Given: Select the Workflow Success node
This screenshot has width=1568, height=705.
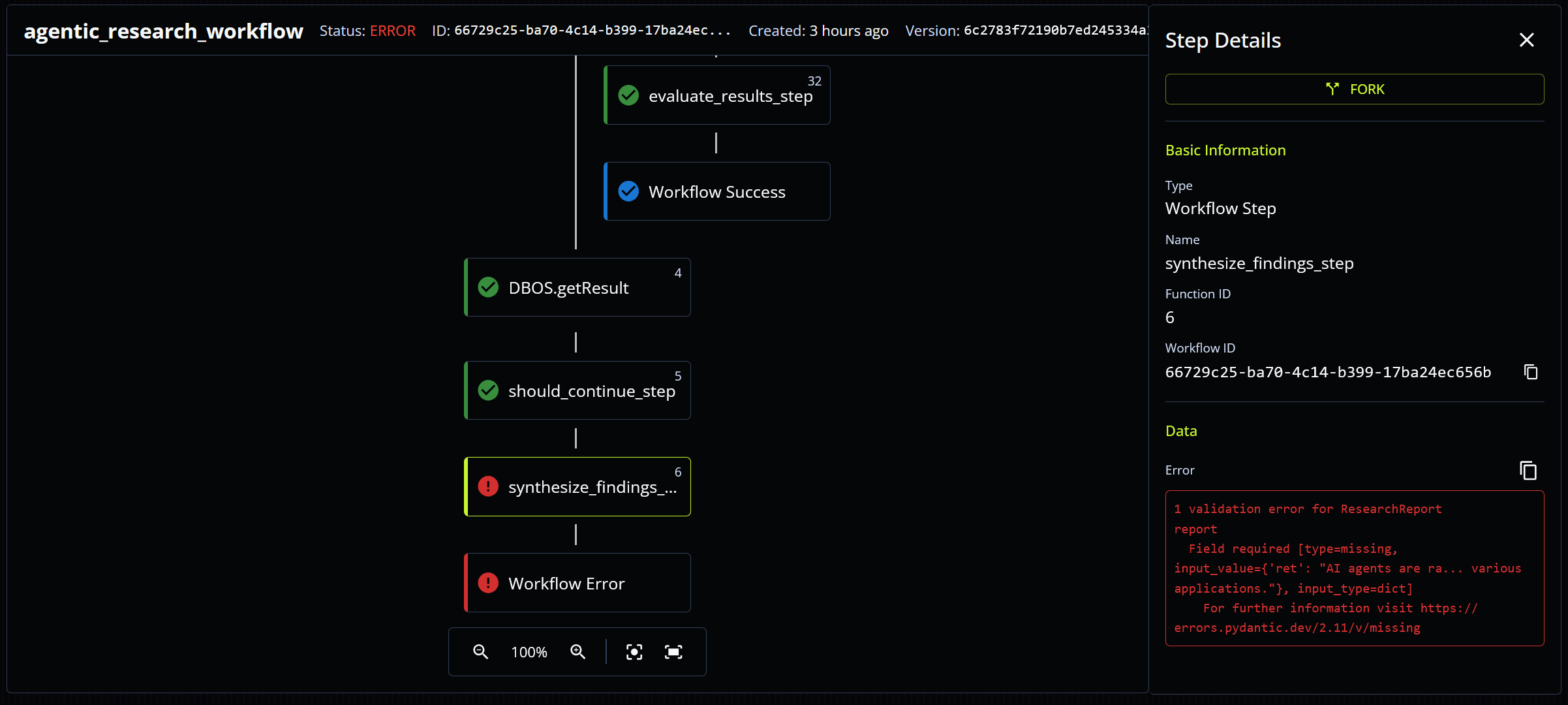Looking at the screenshot, I should click(x=716, y=191).
